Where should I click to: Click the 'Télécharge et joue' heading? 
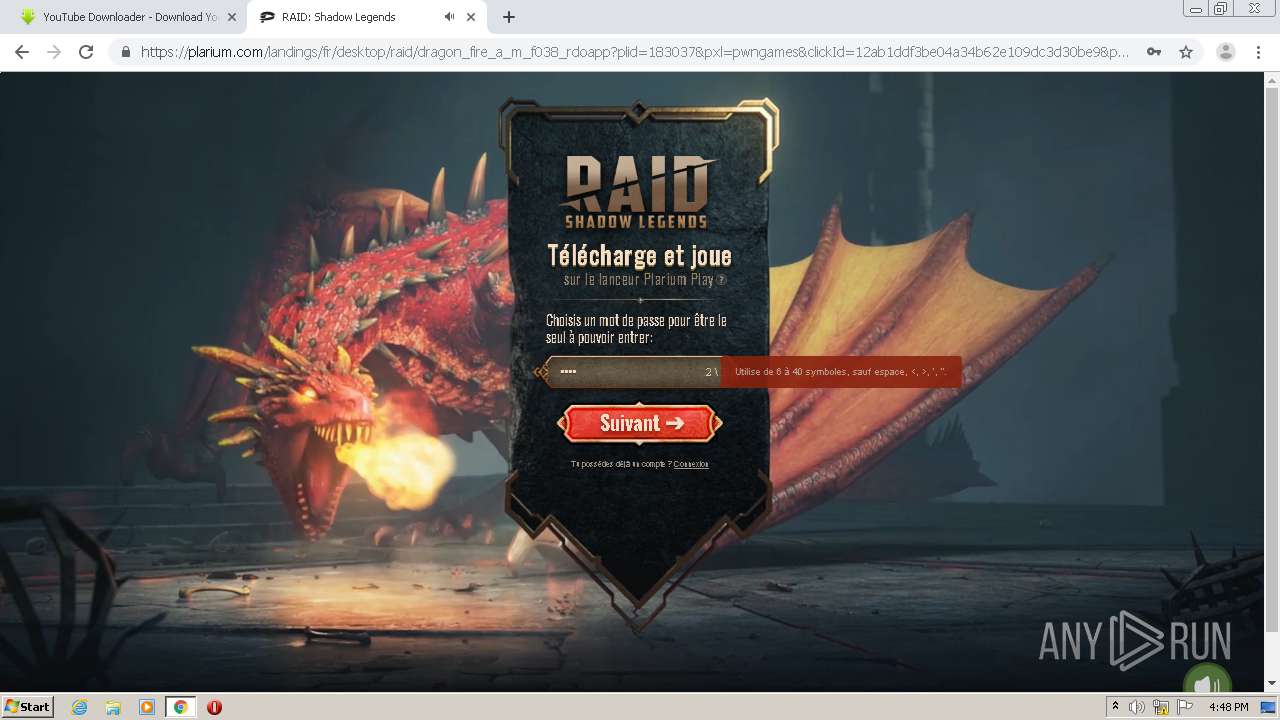pos(639,255)
